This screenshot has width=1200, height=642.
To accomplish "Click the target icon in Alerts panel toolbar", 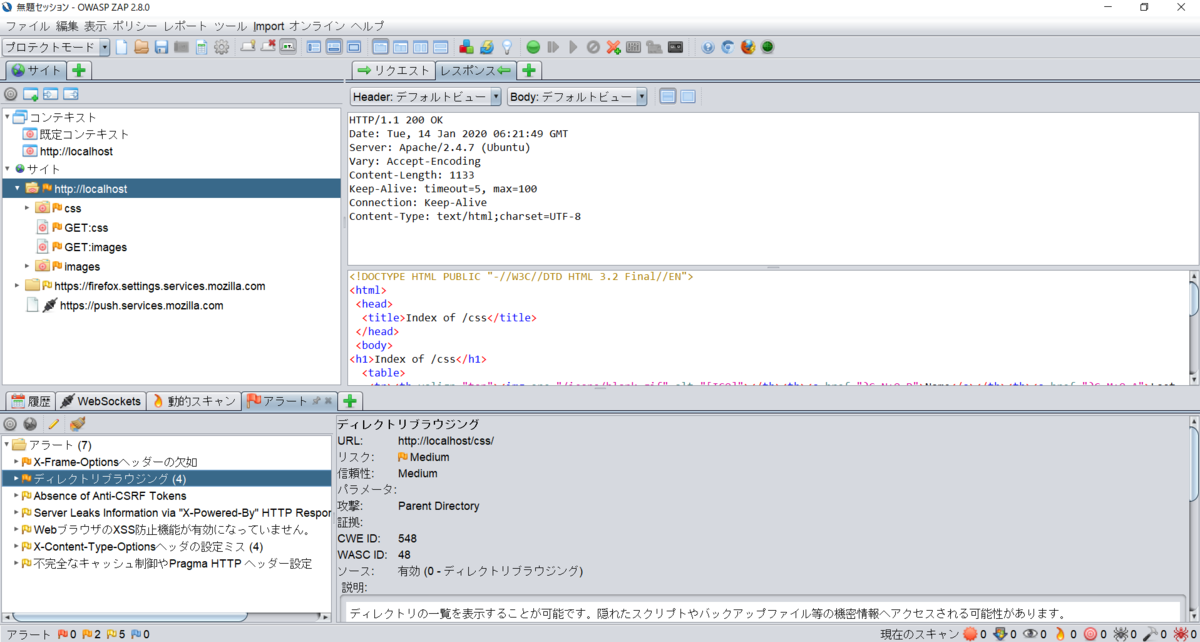I will [11, 424].
